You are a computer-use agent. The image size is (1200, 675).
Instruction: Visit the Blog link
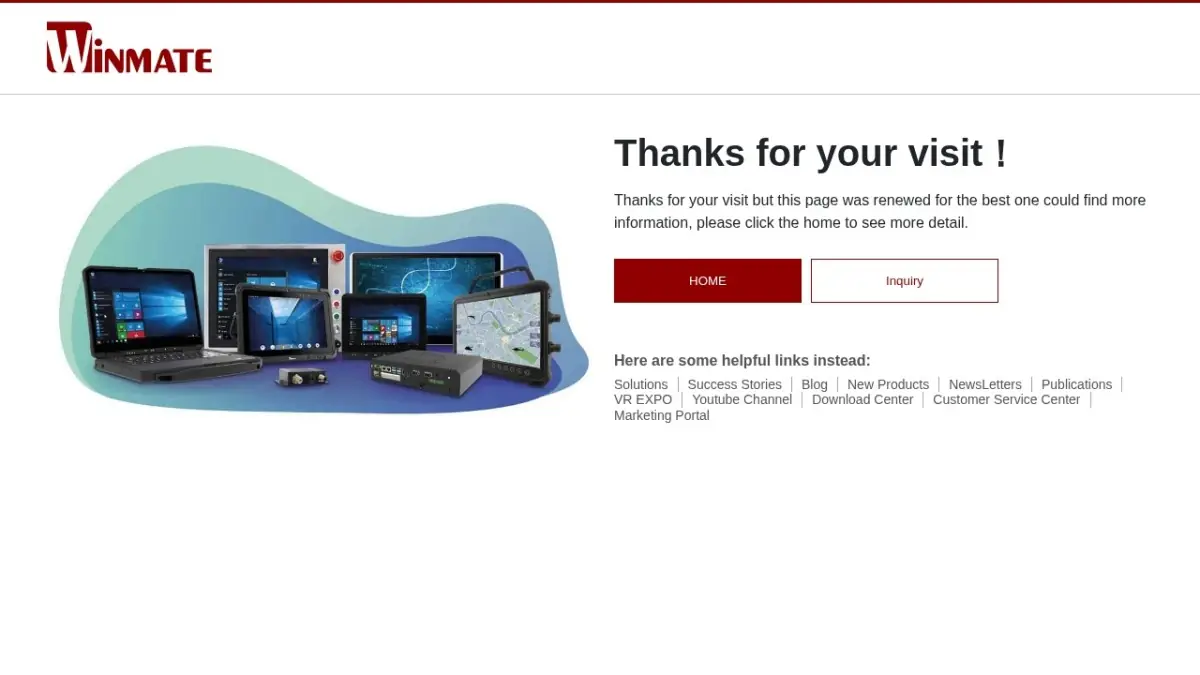coord(815,384)
